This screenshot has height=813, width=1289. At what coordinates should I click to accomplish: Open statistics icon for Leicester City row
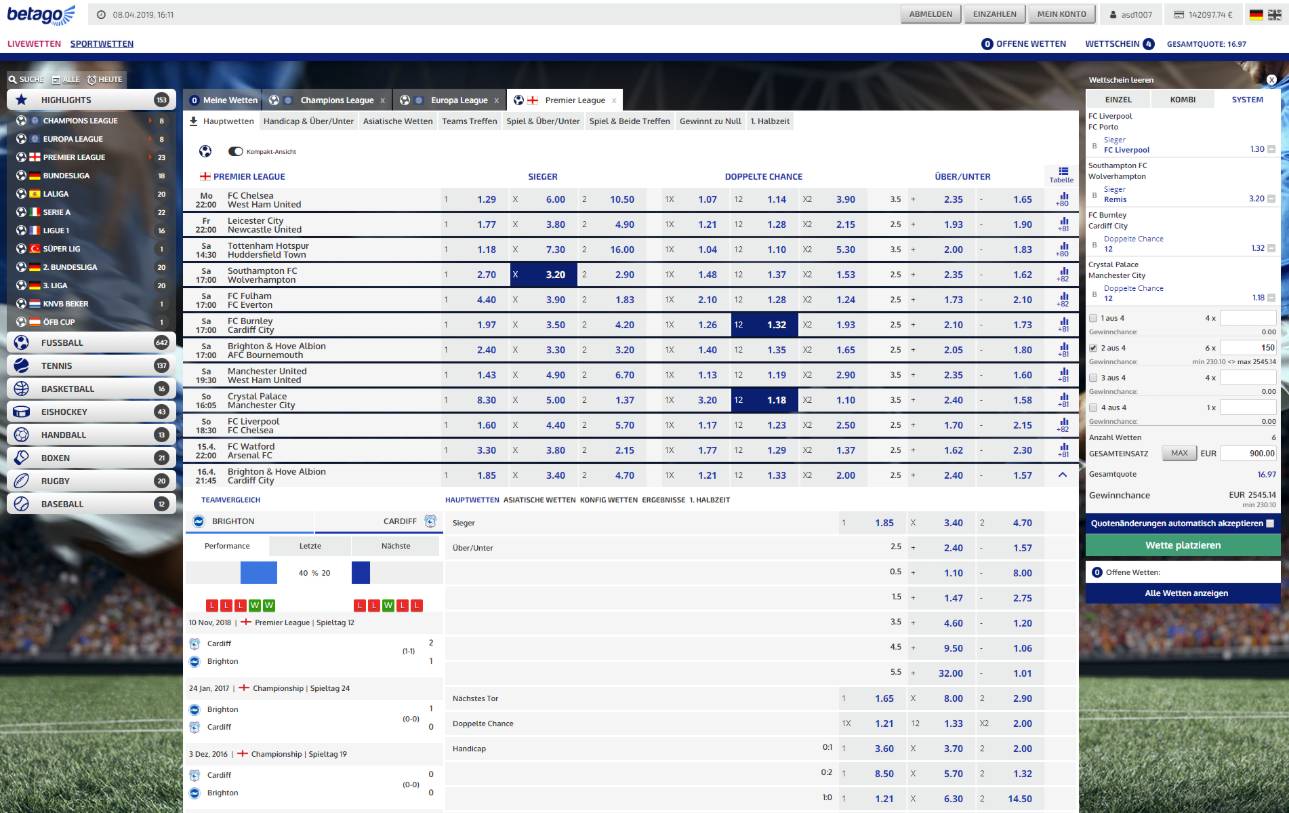pyautogui.click(x=1062, y=225)
